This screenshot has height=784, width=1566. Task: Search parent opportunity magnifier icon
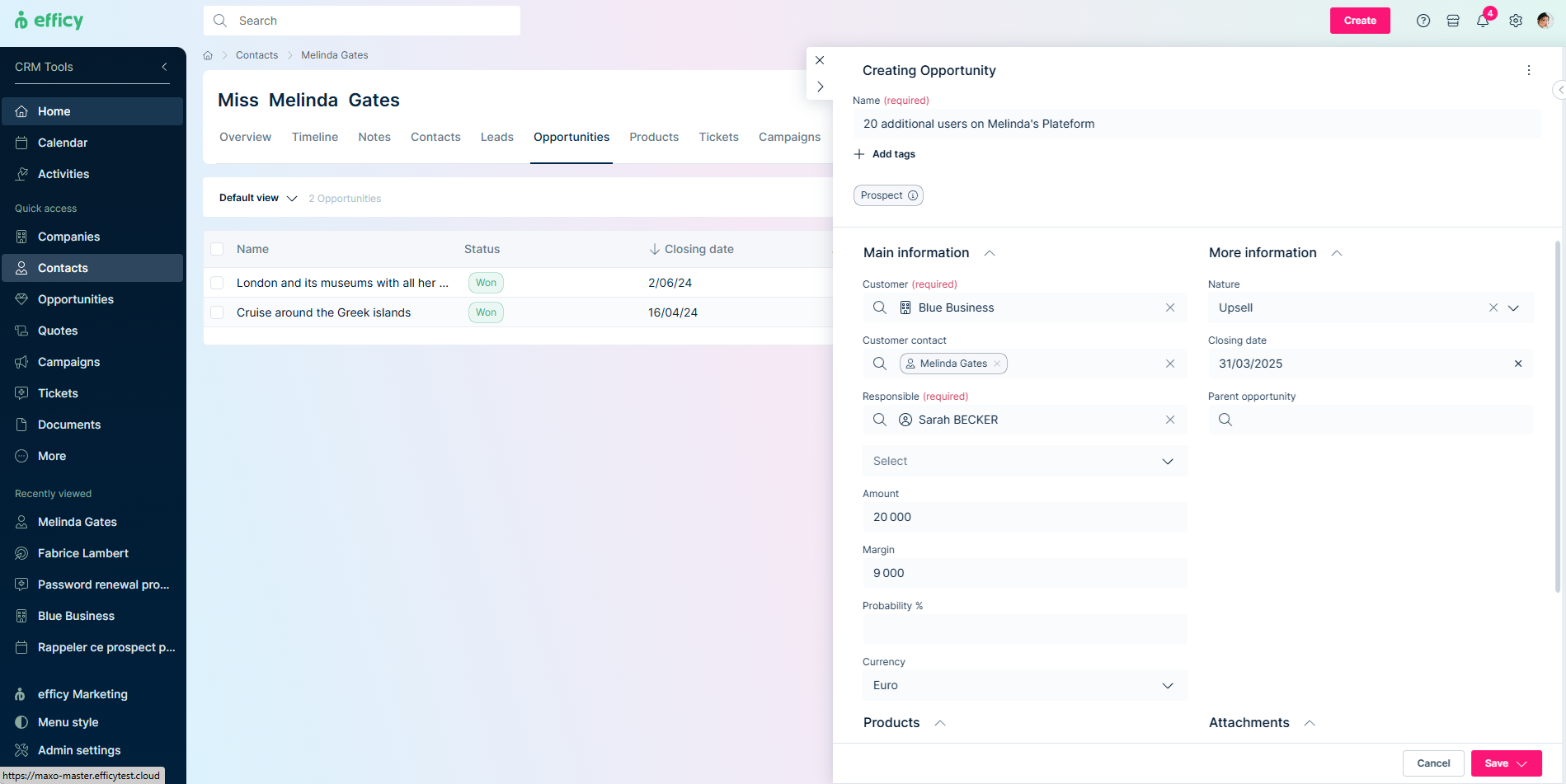[x=1225, y=420]
